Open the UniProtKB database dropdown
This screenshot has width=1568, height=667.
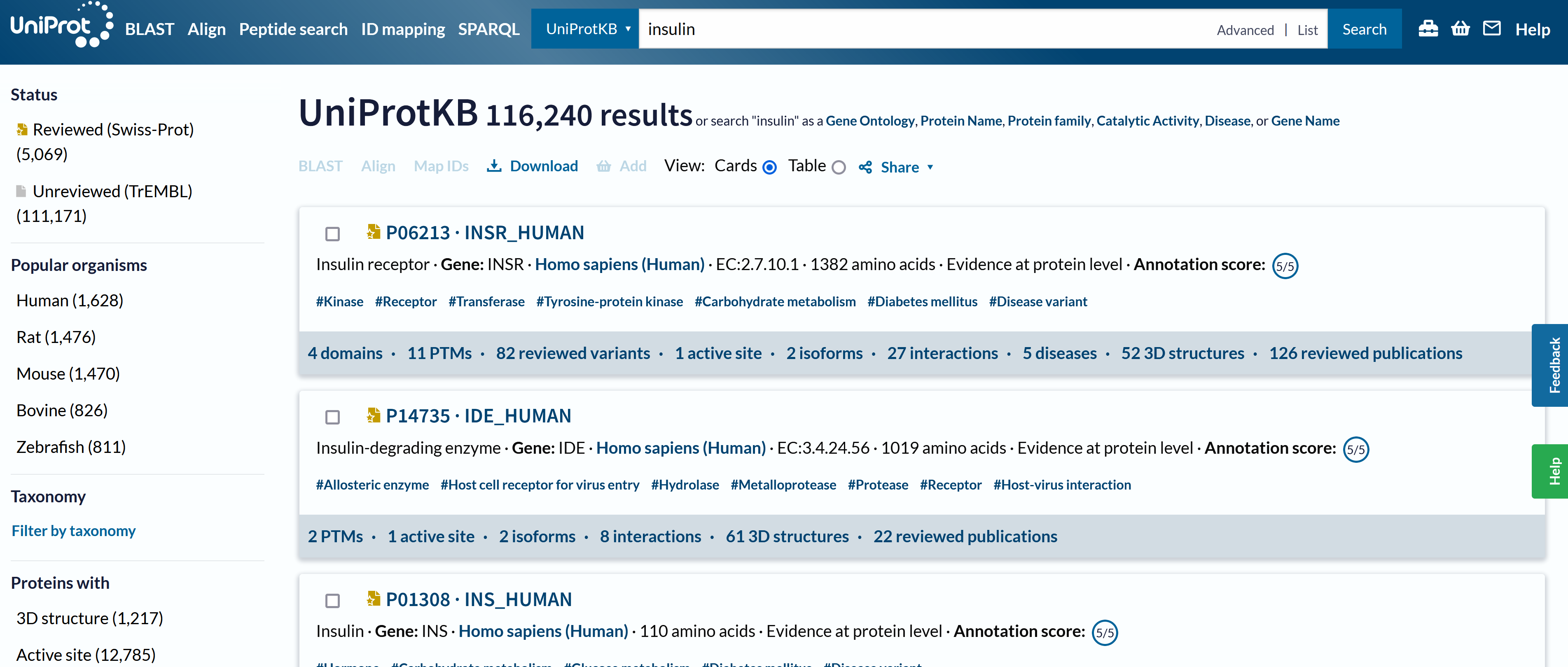click(x=584, y=28)
